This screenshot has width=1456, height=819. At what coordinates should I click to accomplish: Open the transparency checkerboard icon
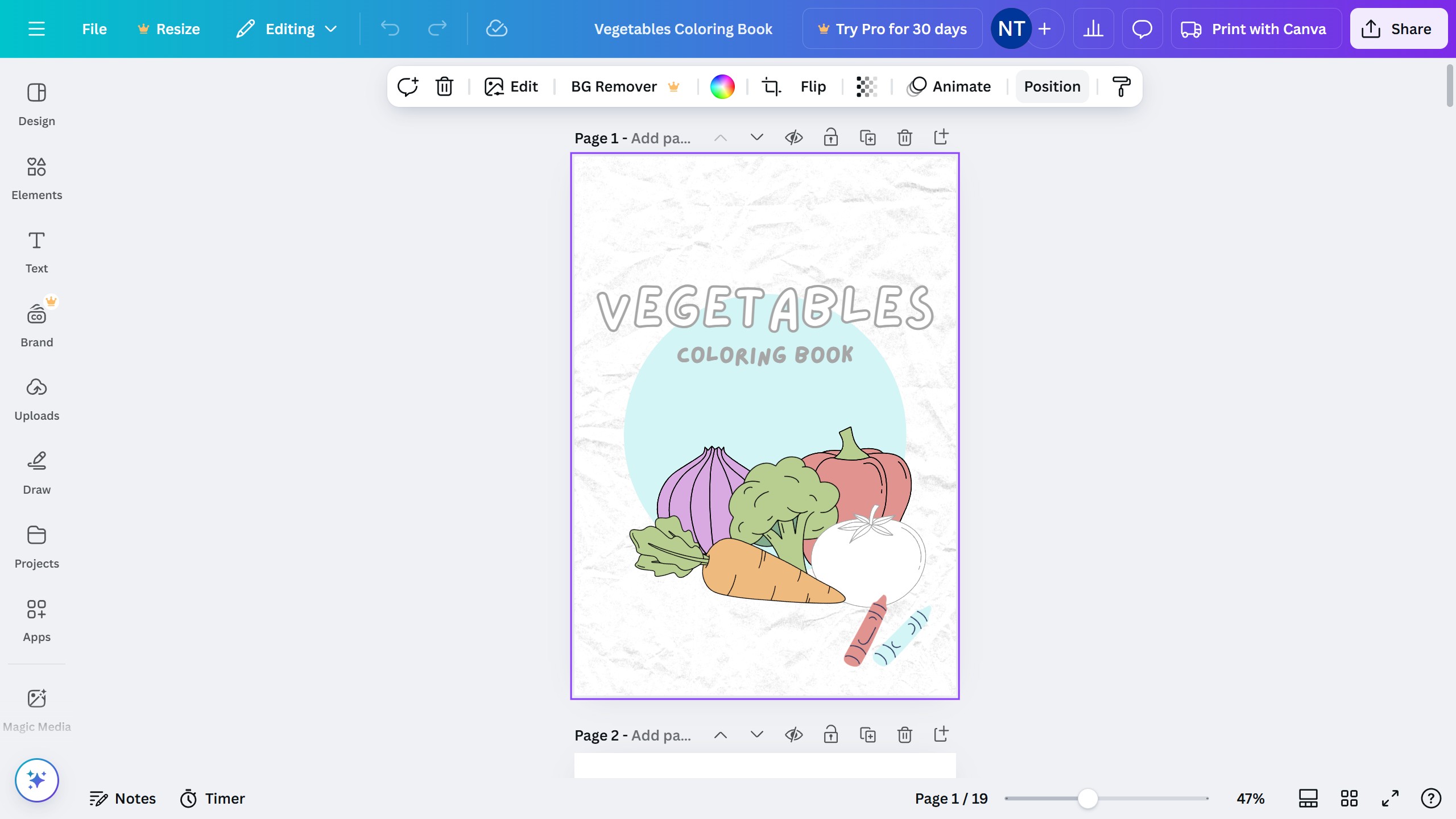coord(867,86)
